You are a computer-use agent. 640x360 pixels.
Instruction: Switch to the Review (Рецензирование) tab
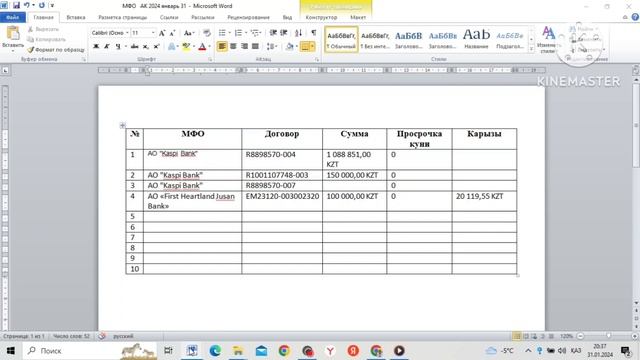point(248,18)
